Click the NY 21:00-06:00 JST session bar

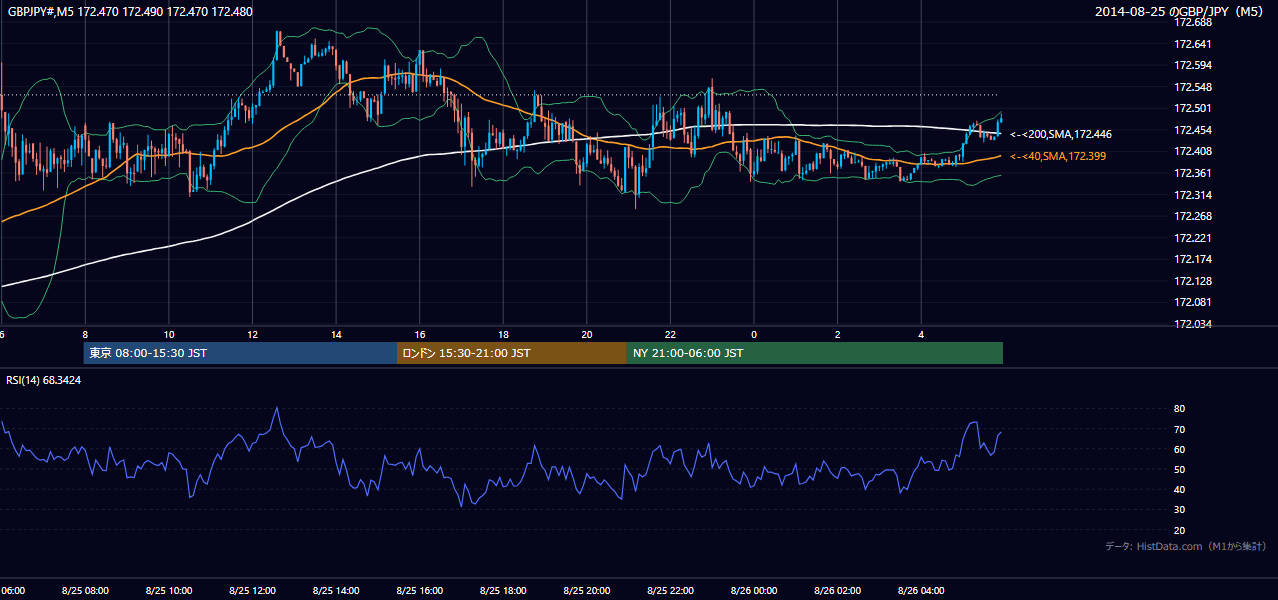coord(815,353)
